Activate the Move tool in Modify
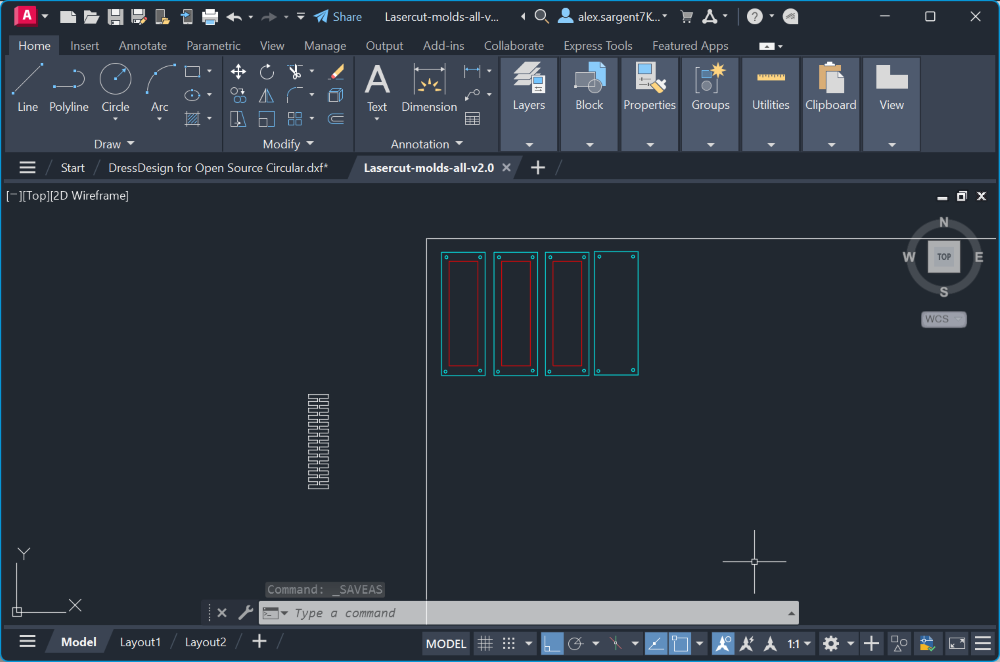This screenshot has width=1000, height=662. pyautogui.click(x=238, y=72)
